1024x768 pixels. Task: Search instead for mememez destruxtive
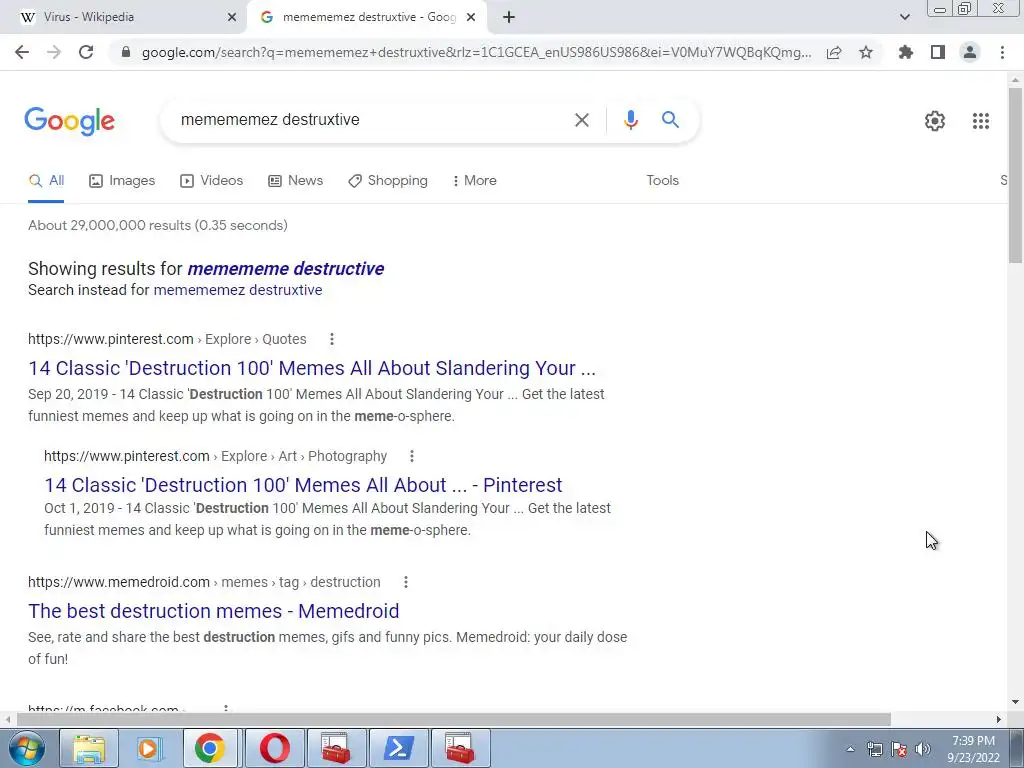[238, 290]
